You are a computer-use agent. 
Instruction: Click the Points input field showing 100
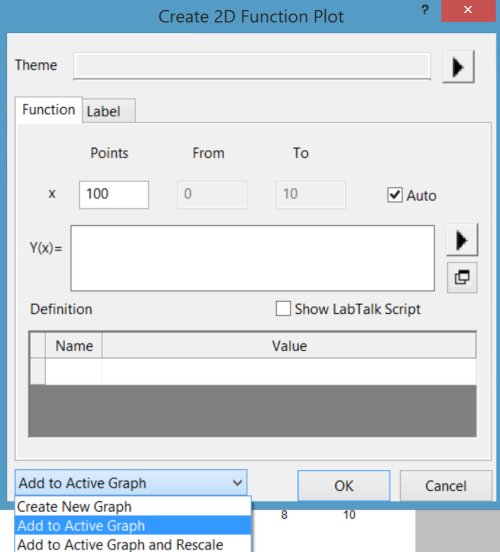pos(114,195)
